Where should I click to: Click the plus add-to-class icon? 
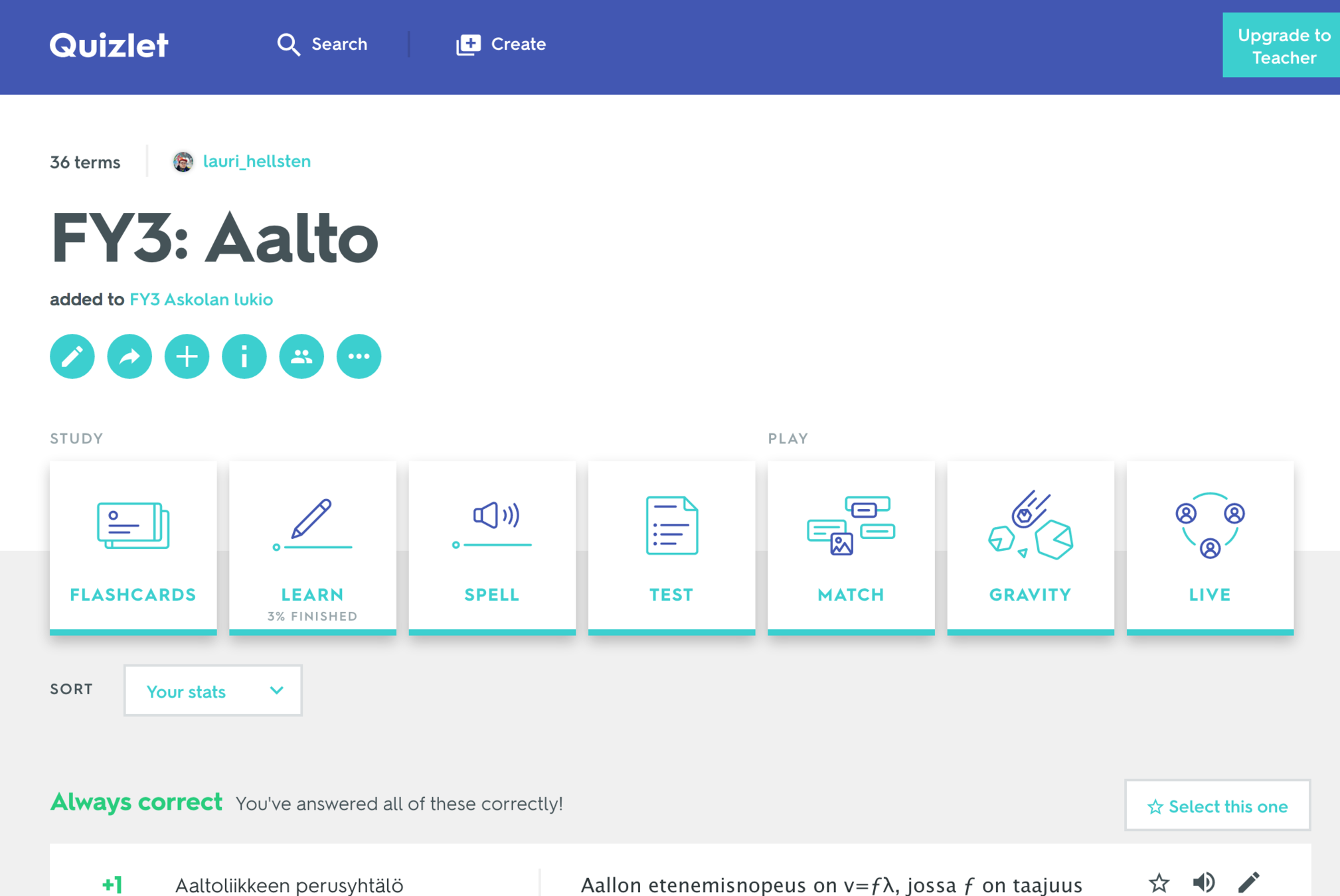tap(187, 356)
